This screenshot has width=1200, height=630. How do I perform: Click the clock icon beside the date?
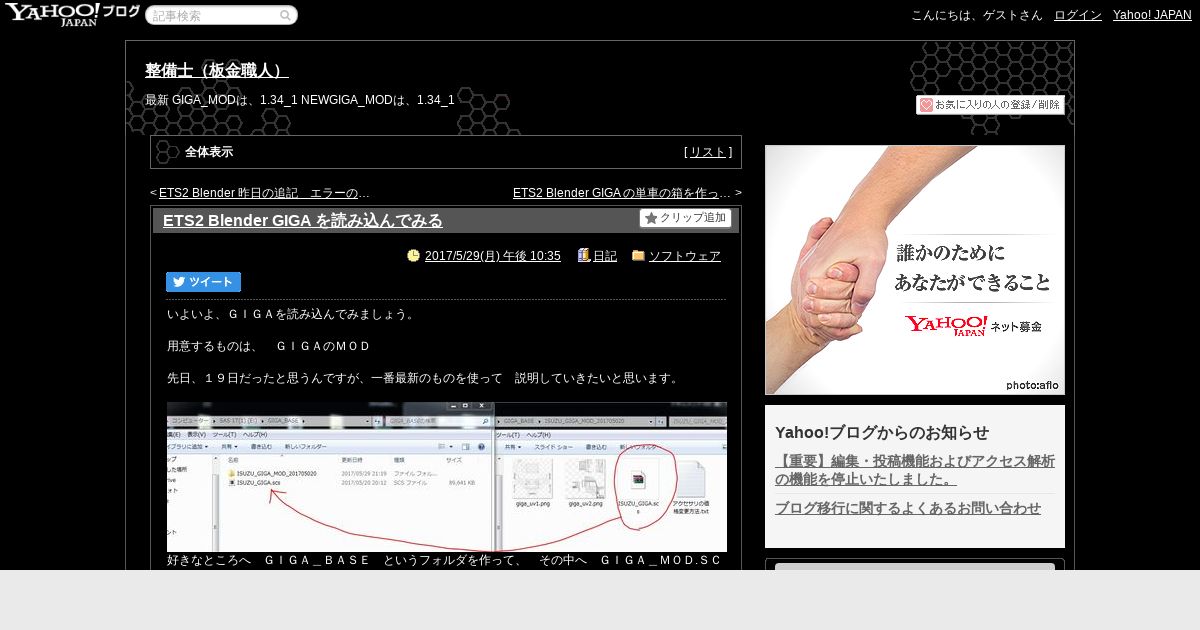point(413,256)
